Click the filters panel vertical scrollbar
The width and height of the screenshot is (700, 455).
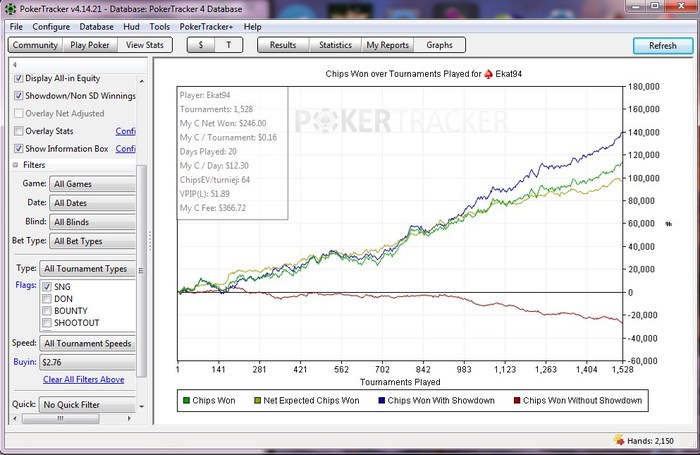pyautogui.click(x=141, y=271)
